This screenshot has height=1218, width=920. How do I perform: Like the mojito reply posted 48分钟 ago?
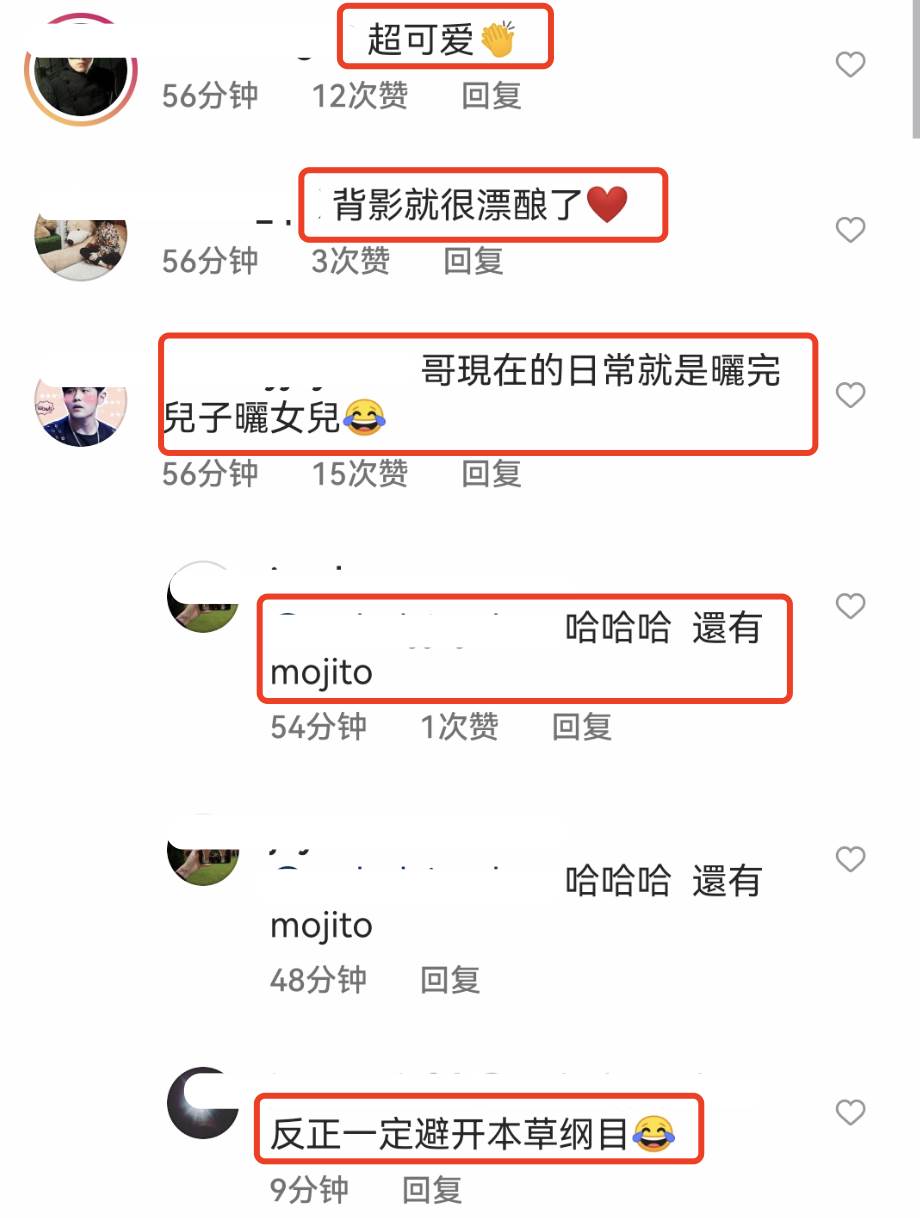tap(850, 859)
